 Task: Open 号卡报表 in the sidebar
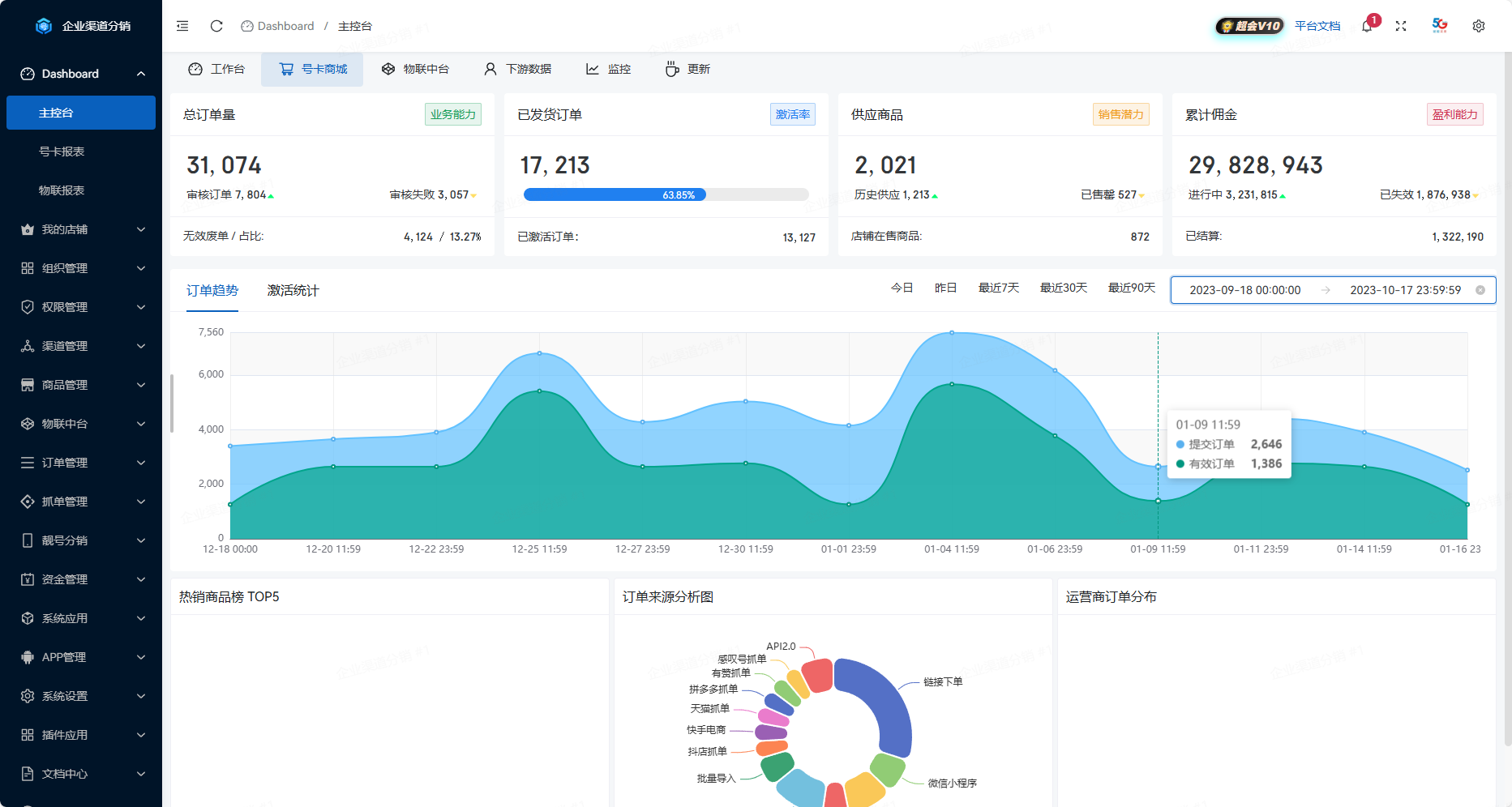(62, 152)
